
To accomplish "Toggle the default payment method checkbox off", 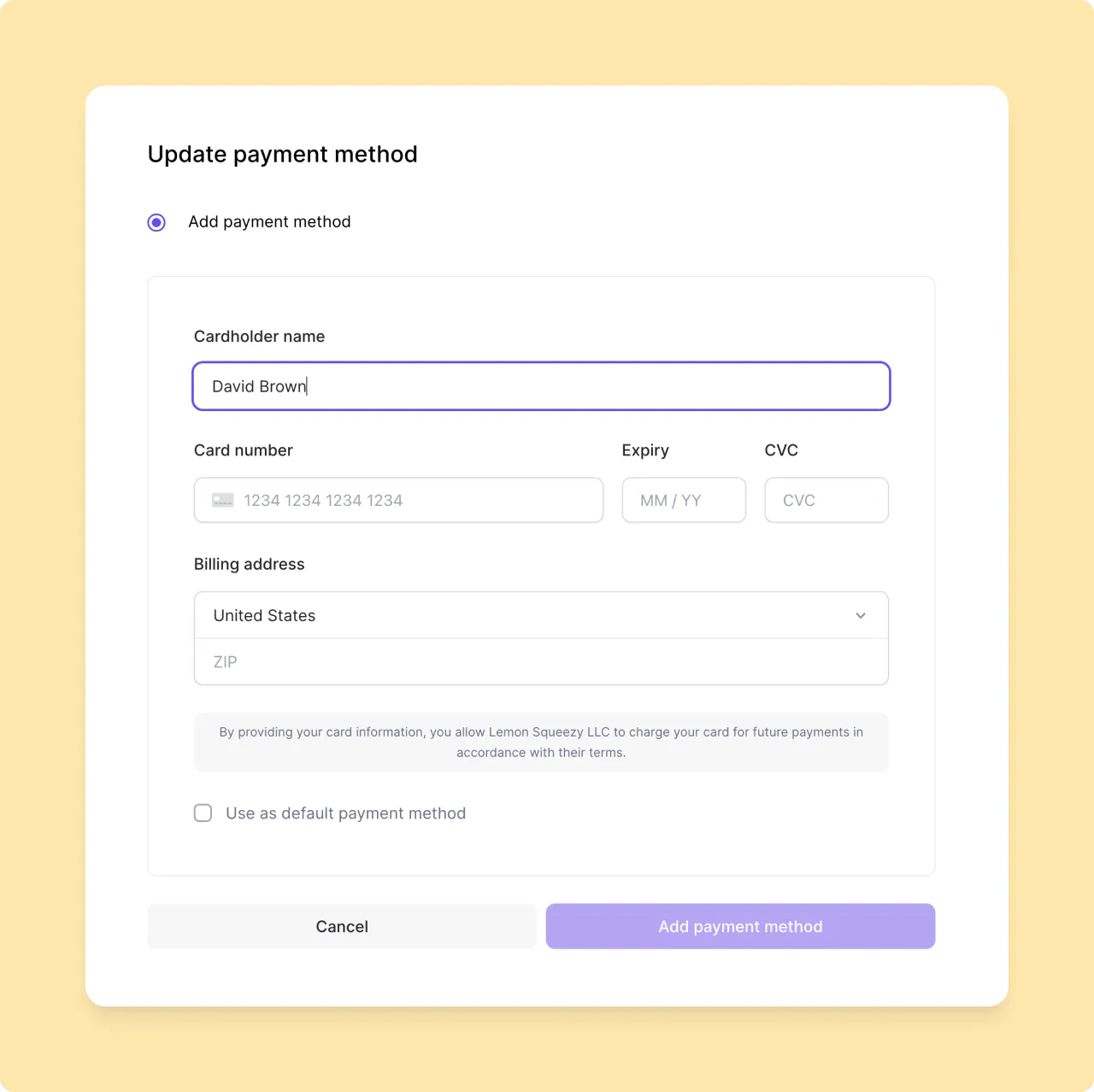I will click(x=203, y=813).
